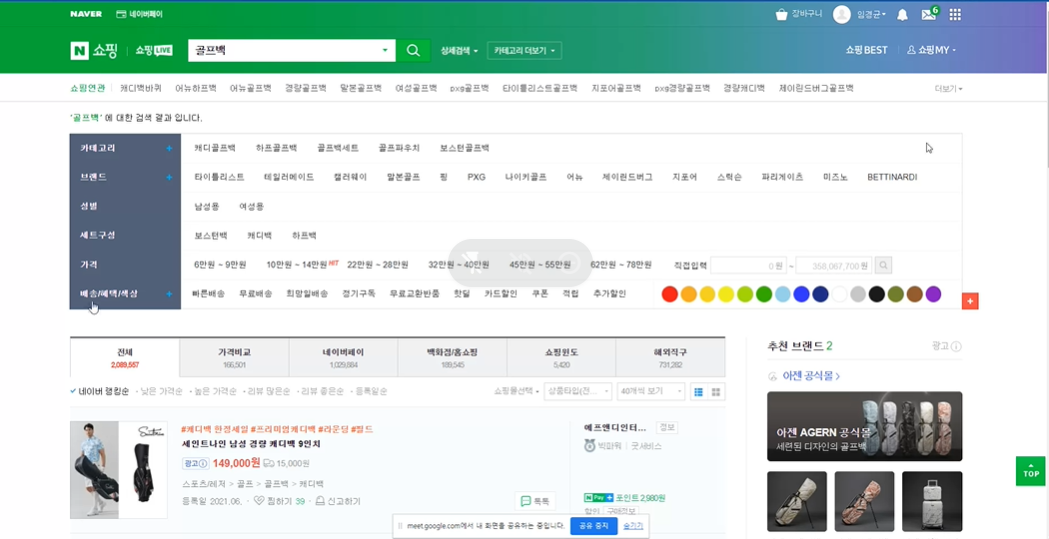The width and height of the screenshot is (1049, 539).
Task: Select the navy color swatch
Action: pyautogui.click(x=820, y=294)
